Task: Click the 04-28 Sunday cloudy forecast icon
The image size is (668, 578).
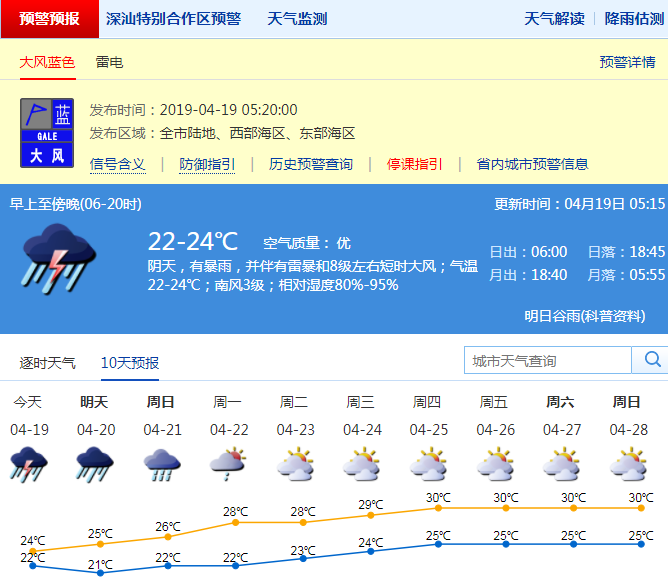Action: pos(627,464)
